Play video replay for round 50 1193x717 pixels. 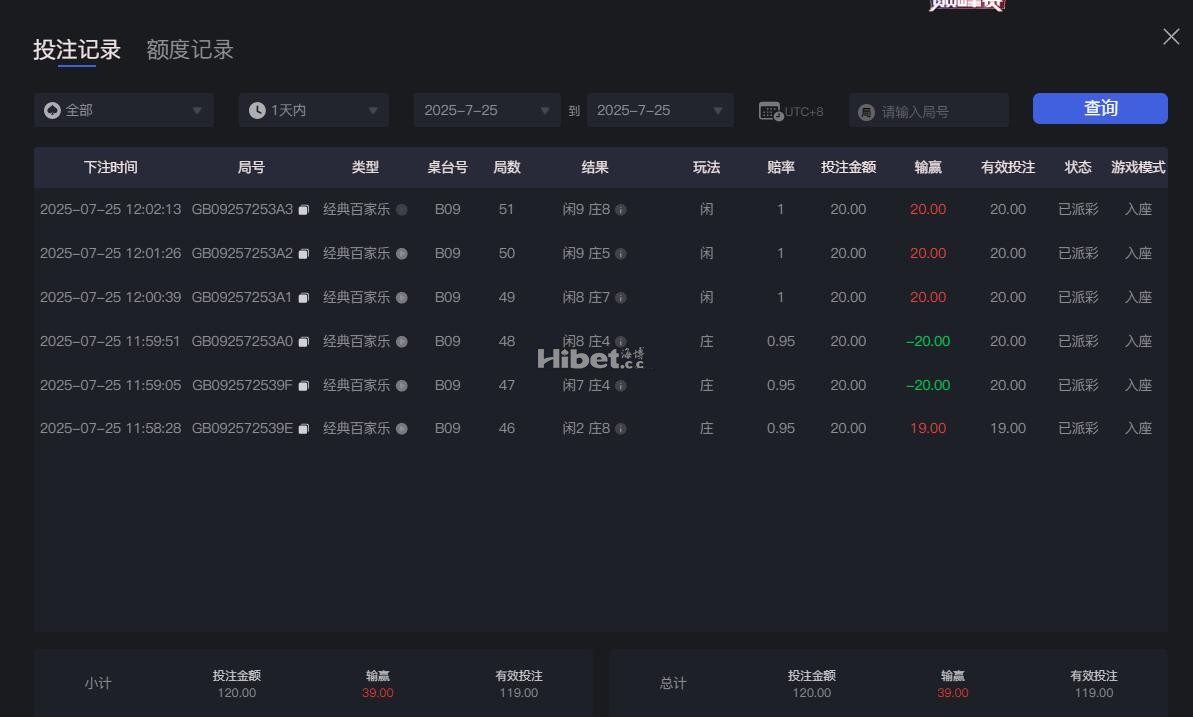pos(402,254)
